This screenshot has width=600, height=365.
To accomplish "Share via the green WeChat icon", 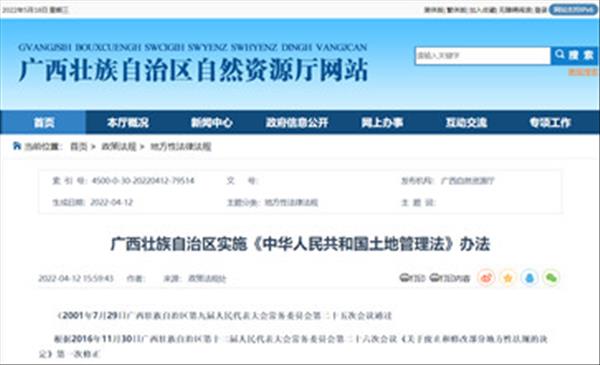I will 551,278.
